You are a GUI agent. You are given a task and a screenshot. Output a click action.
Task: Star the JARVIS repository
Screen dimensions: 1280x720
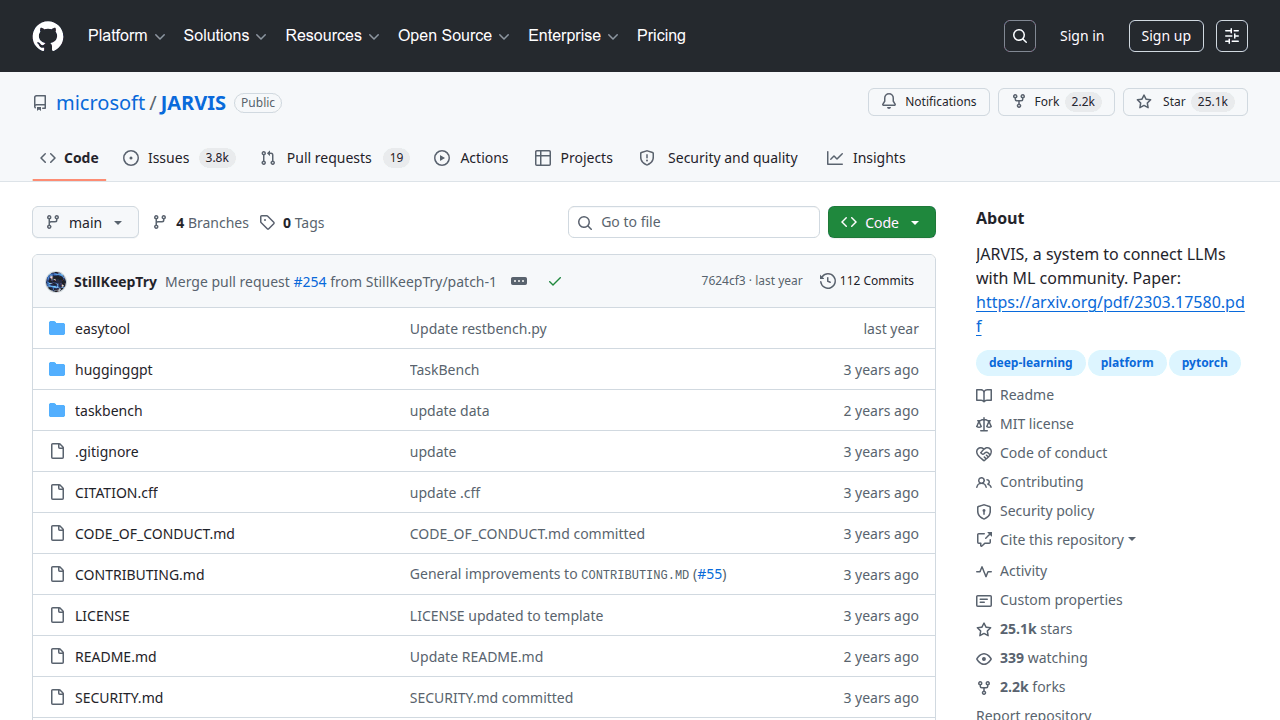pyautogui.click(x=1185, y=102)
